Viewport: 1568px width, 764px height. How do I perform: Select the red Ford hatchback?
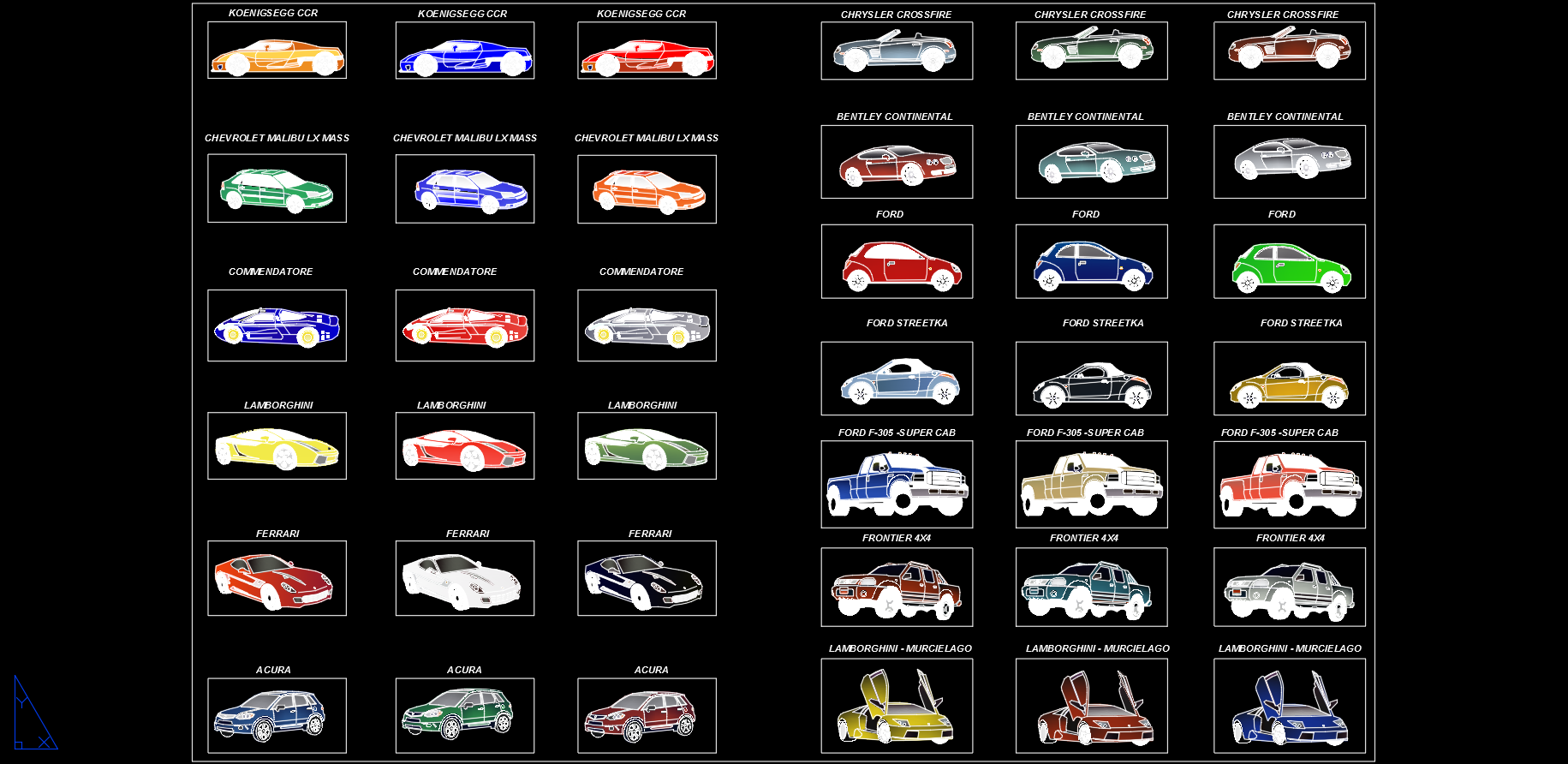pyautogui.click(x=902, y=266)
